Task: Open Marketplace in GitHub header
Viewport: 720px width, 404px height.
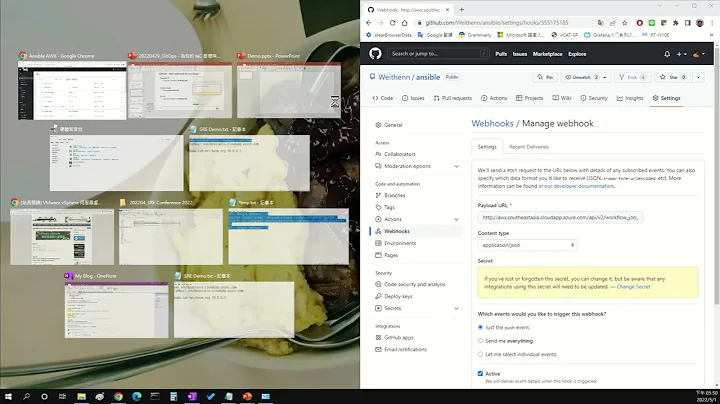Action: 547,54
